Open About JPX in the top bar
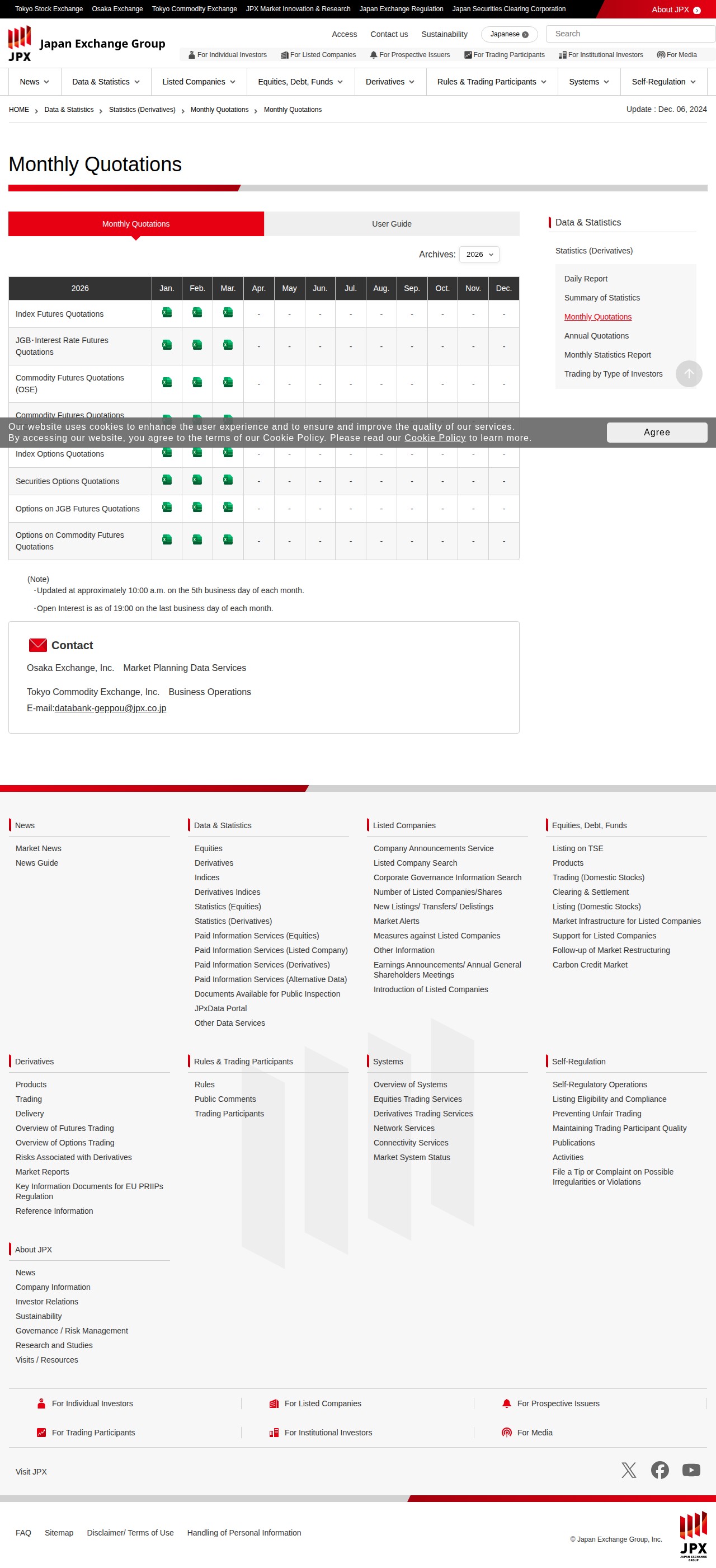The width and height of the screenshot is (716, 1568). pos(676,10)
